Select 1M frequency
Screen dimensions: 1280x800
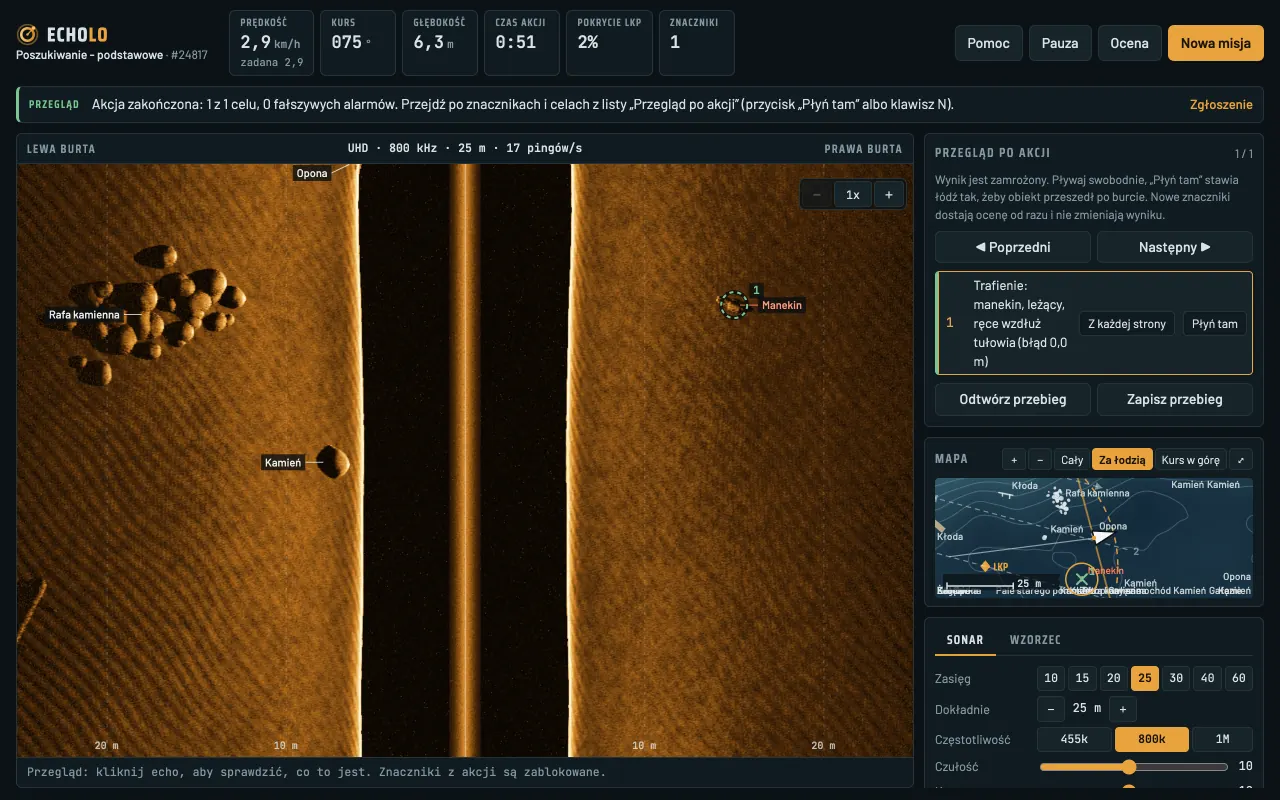coord(1222,740)
